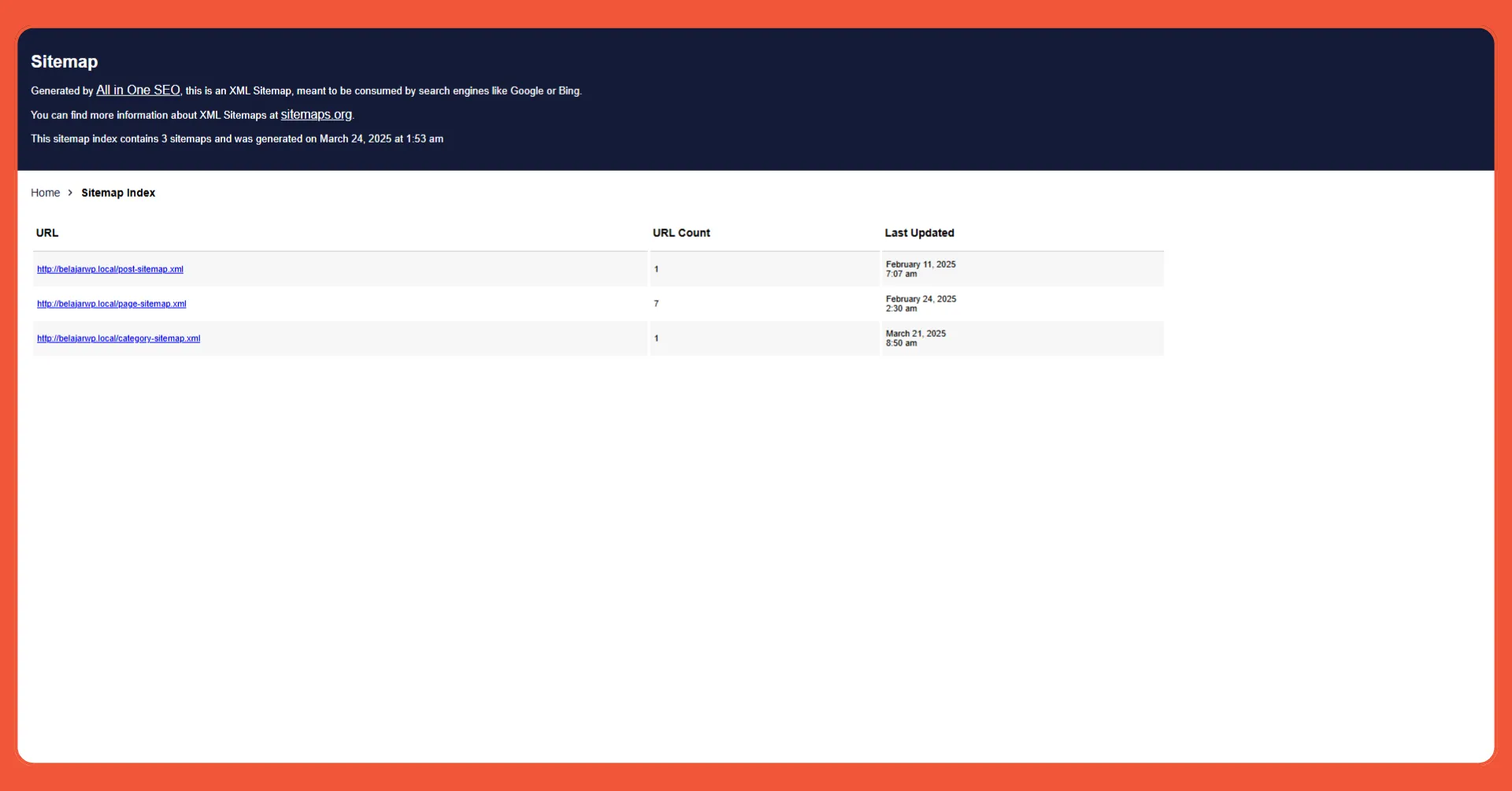Select the Sitemap Index breadcrumb label
Viewport: 1512px width, 791px height.
tap(118, 193)
